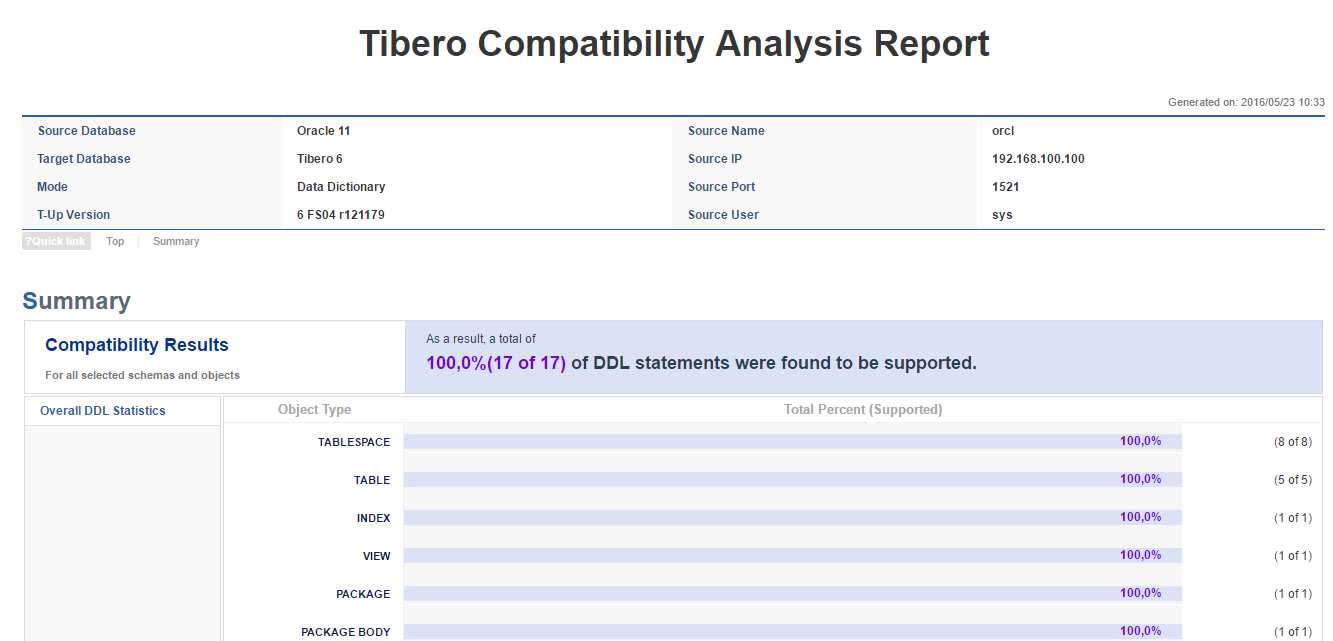Click the Overall DDL Statistics tab

point(102,410)
